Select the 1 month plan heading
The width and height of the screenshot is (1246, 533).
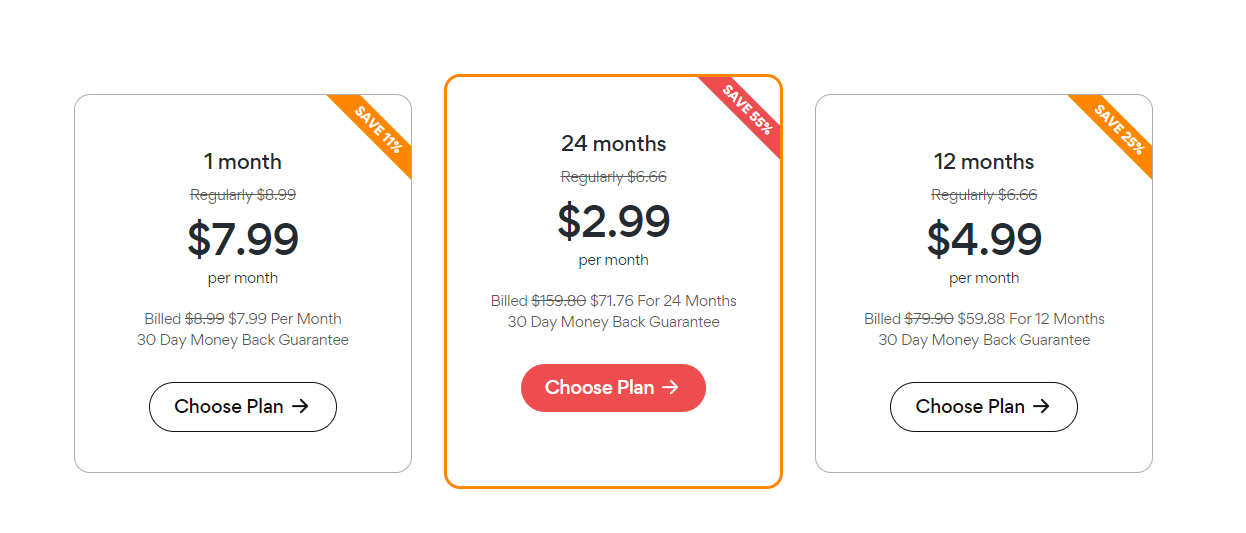click(x=243, y=162)
